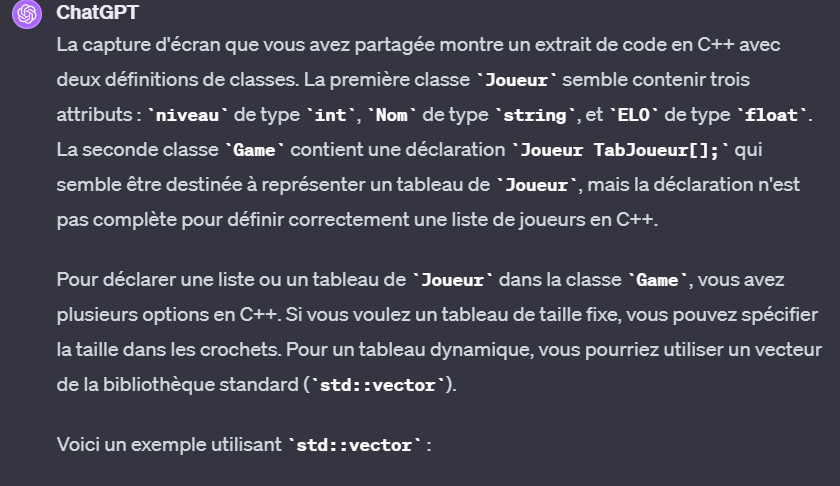Viewport: 840px width, 486px height.
Task: Click the words 'La capture d'écran'
Action: [138, 44]
